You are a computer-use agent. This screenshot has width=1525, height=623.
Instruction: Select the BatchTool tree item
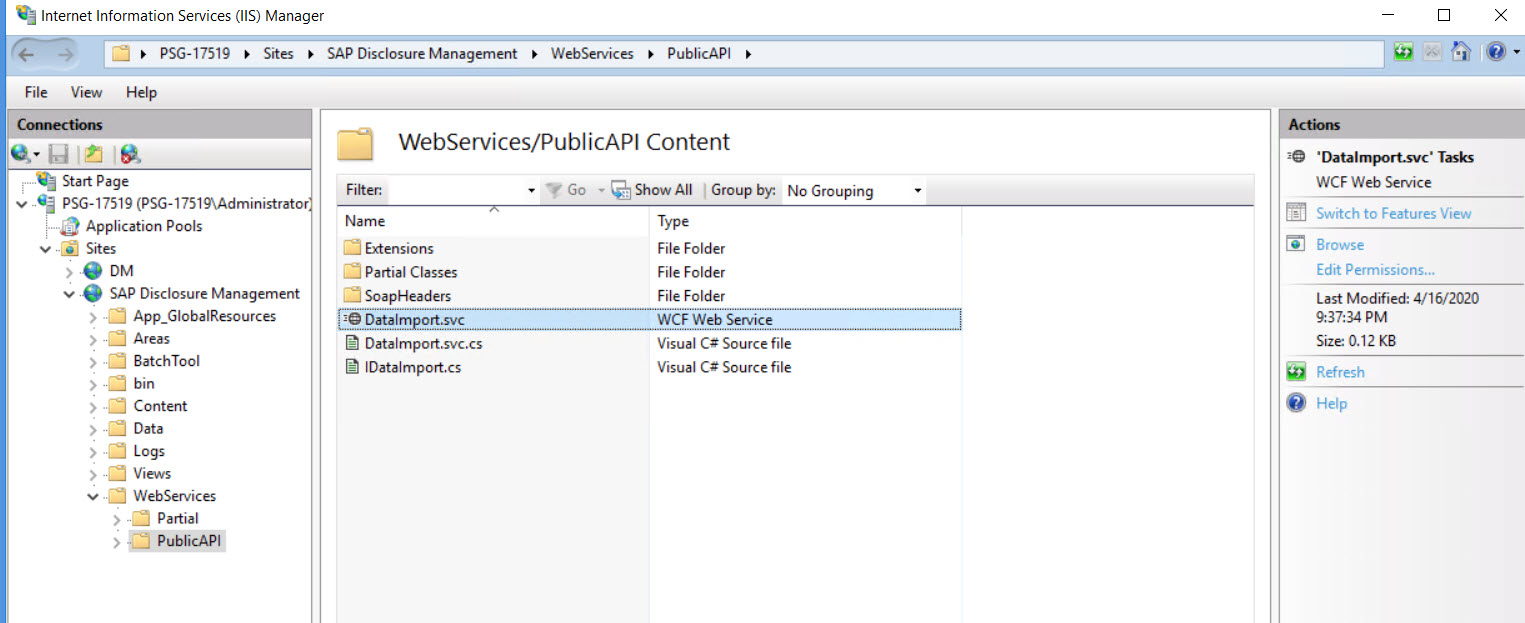click(166, 361)
